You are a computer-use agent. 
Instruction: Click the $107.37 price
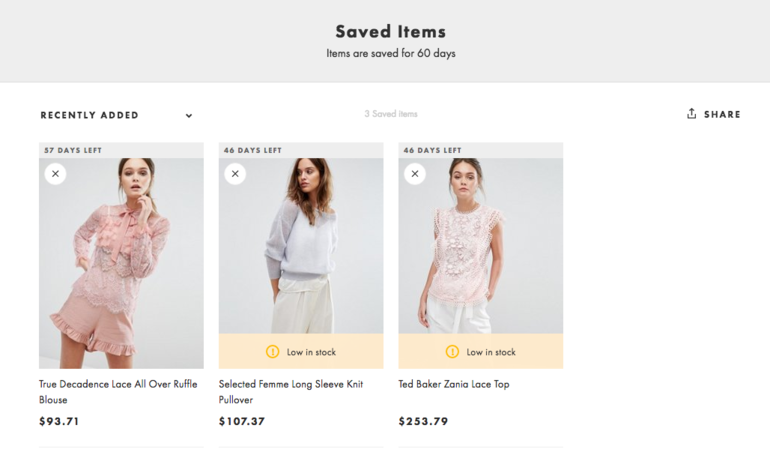242,422
